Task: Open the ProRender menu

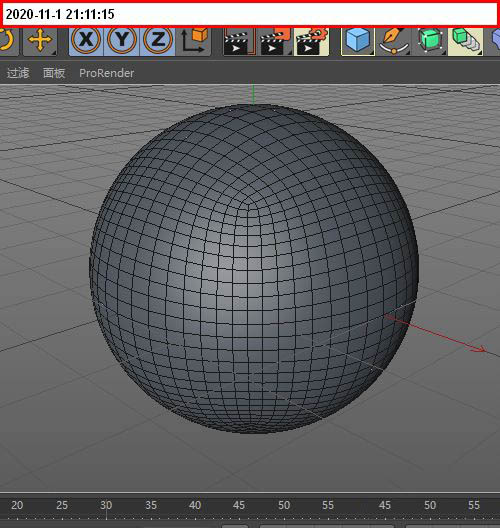Action: 106,73
